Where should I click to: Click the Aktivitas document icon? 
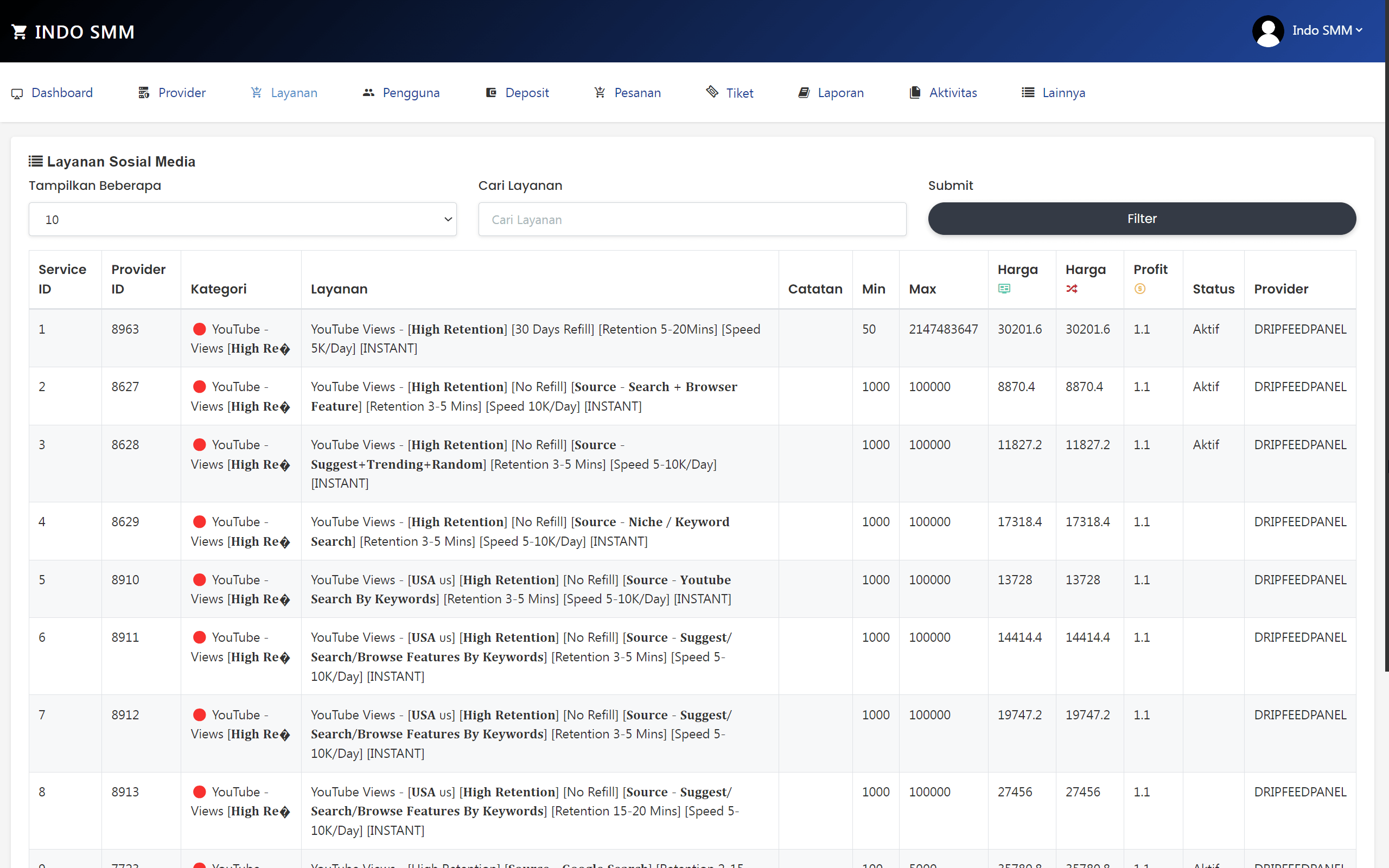coord(913,92)
